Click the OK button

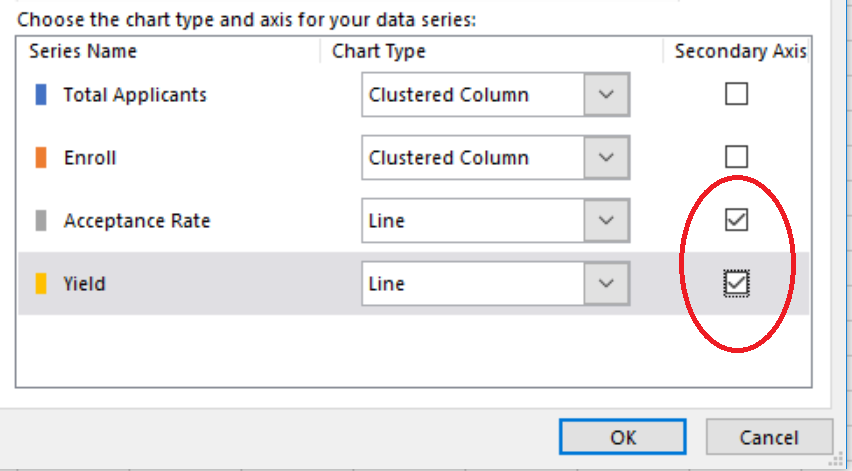(623, 437)
